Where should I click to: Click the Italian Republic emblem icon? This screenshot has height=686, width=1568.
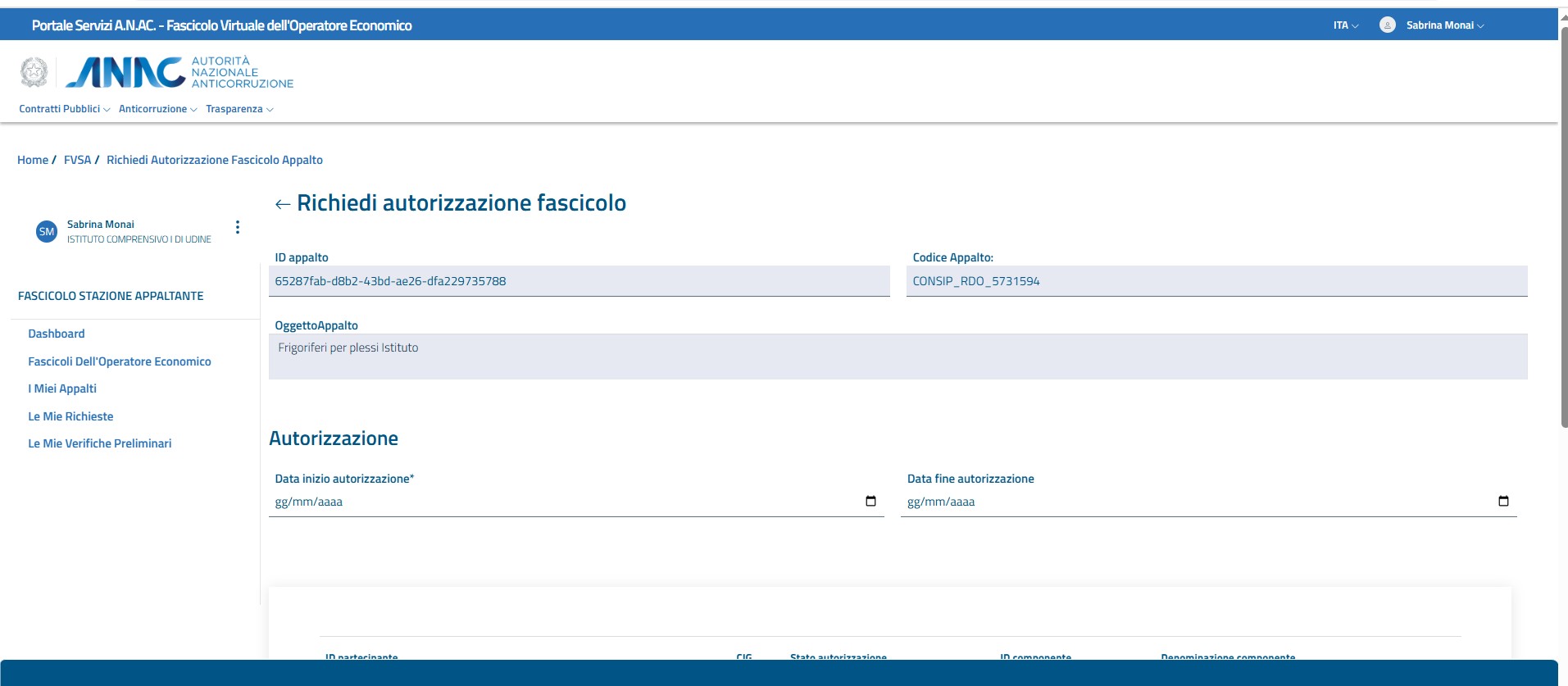(x=34, y=72)
